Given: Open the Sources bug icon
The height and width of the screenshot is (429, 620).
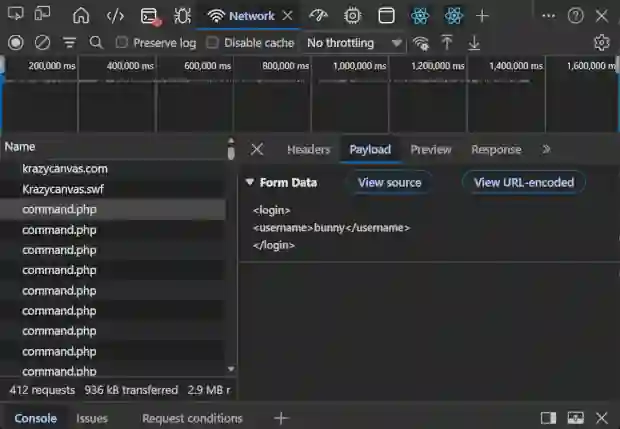Looking at the screenshot, I should (x=182, y=16).
